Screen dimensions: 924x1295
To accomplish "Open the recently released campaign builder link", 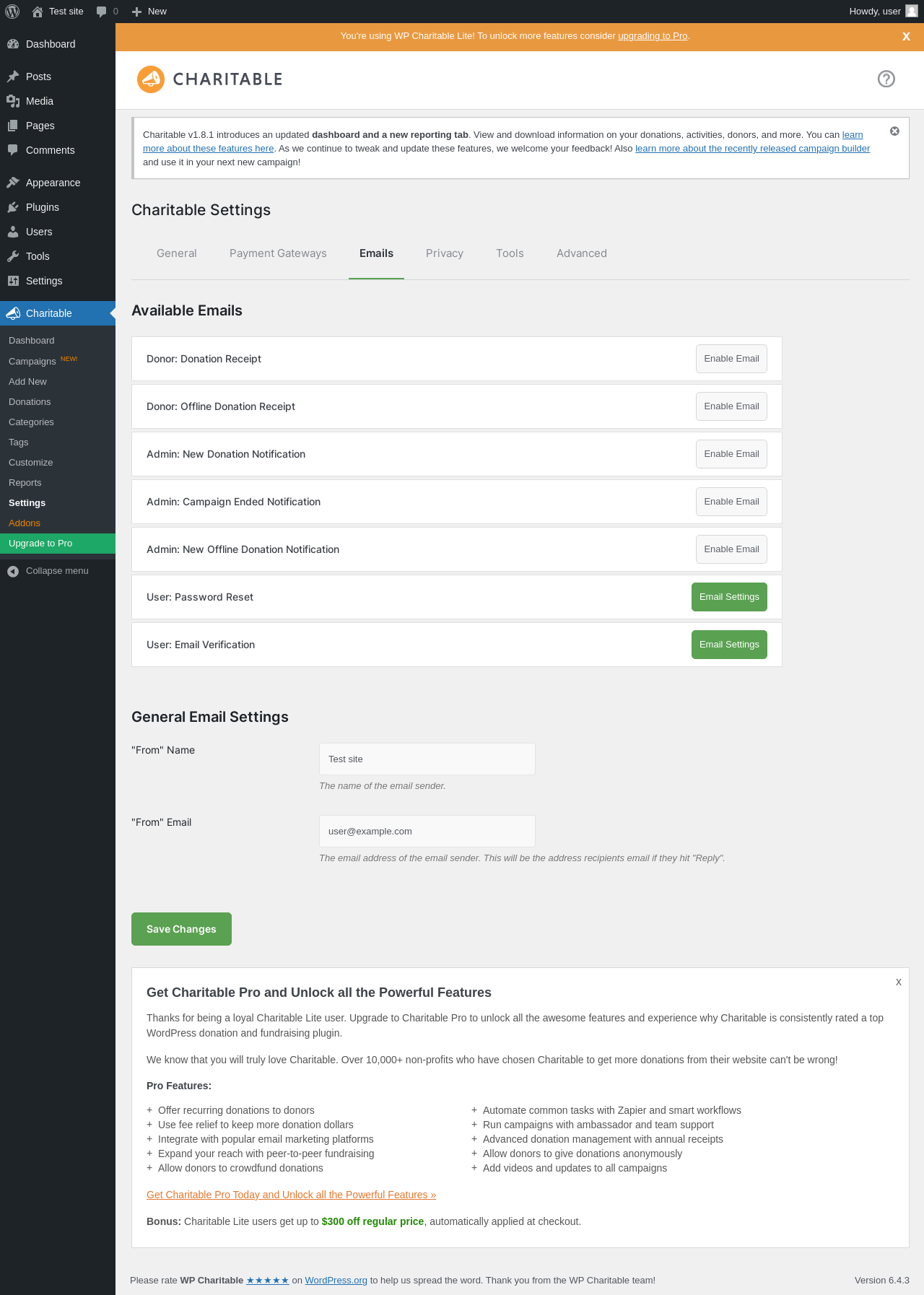I will [x=752, y=149].
